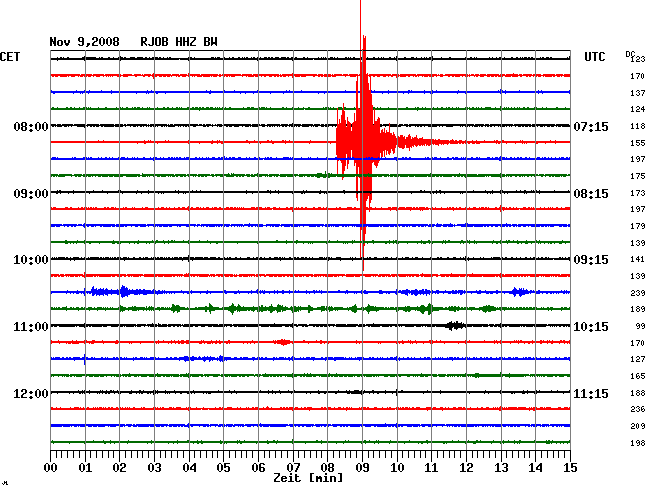The width and height of the screenshot is (650, 494).
Task: Click the UTC timezone label
Action: [x=594, y=57]
